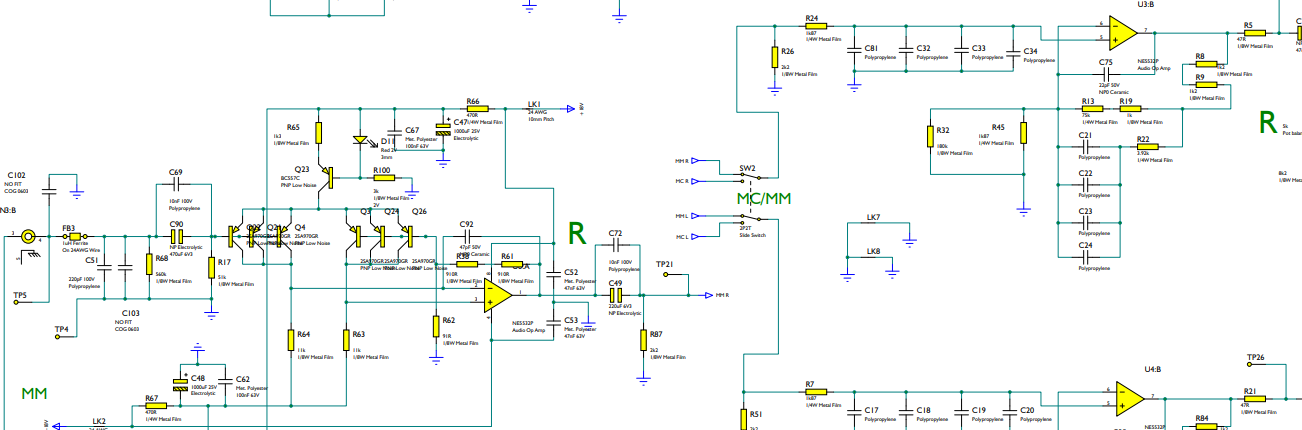This screenshot has width=1302, height=430.
Task: Select the round input connector symbol
Action: [29, 237]
